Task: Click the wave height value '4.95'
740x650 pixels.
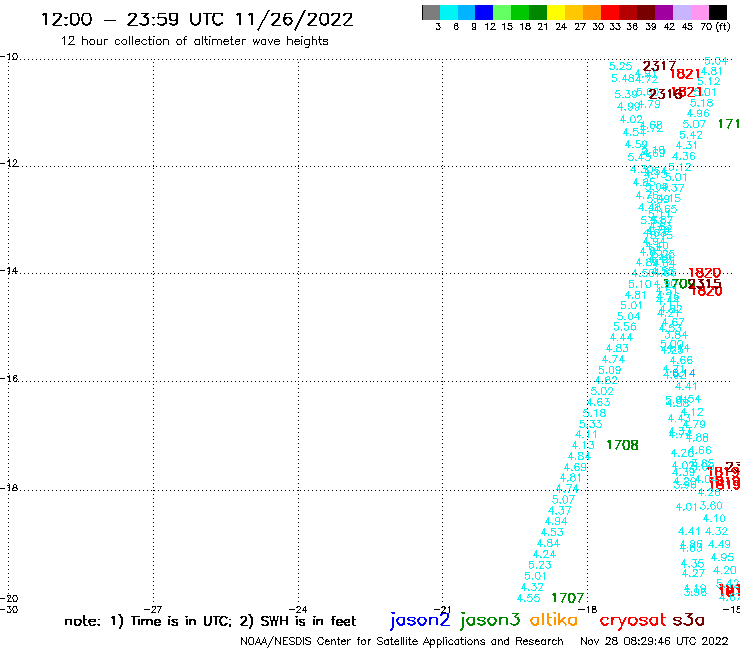Action: [x=722, y=557]
